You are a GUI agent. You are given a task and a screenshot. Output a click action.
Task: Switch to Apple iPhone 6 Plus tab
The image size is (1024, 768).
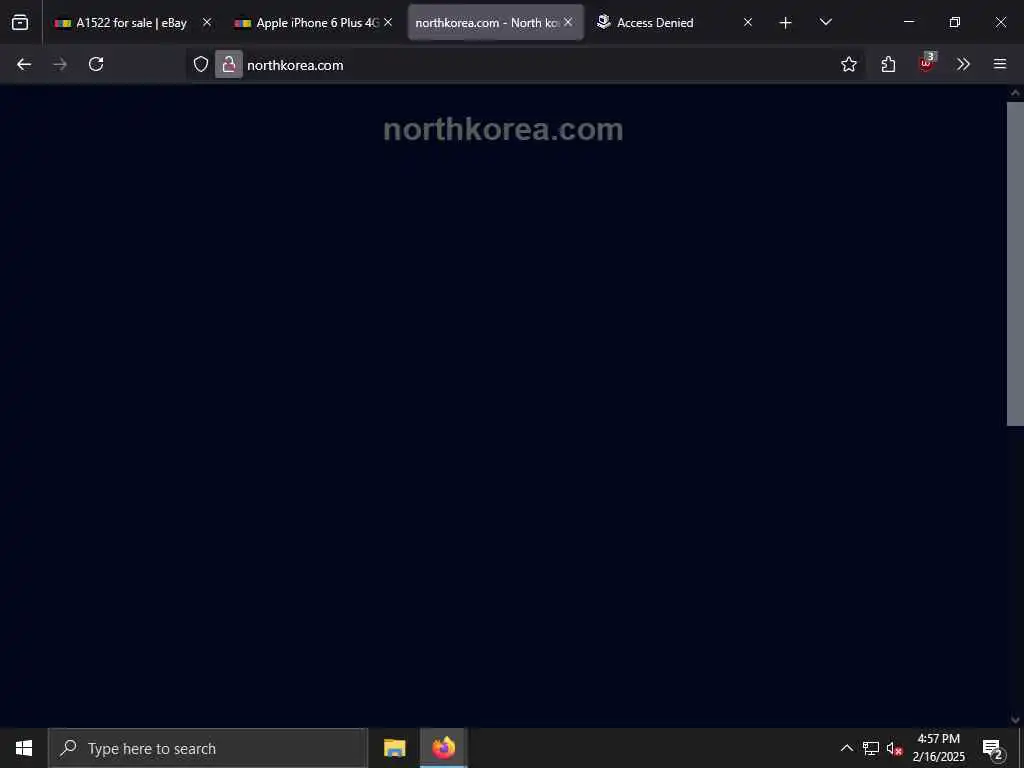[x=314, y=23]
